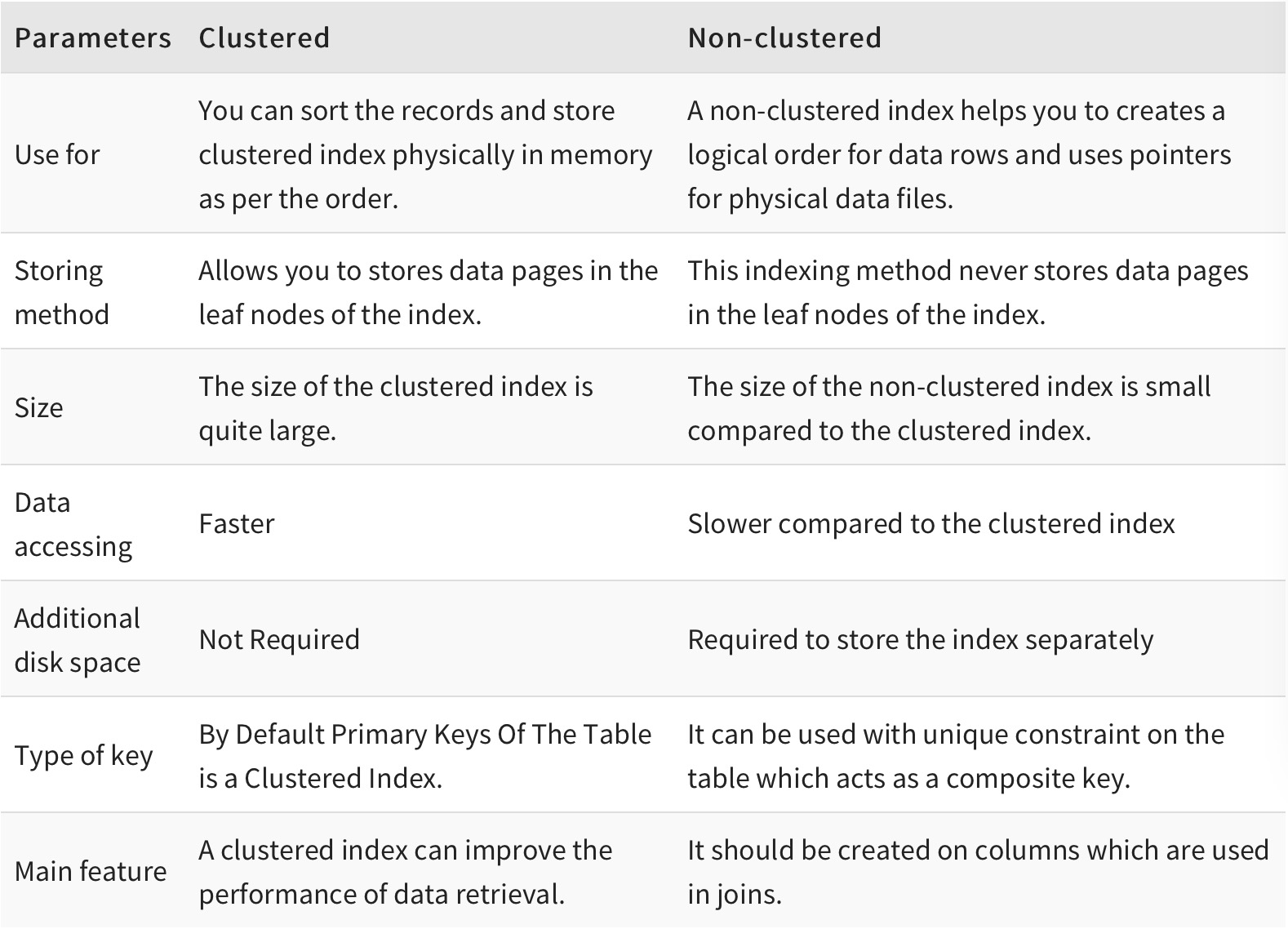Select cell about logical order and pointers
This screenshot has height=929, width=1288.
click(959, 154)
